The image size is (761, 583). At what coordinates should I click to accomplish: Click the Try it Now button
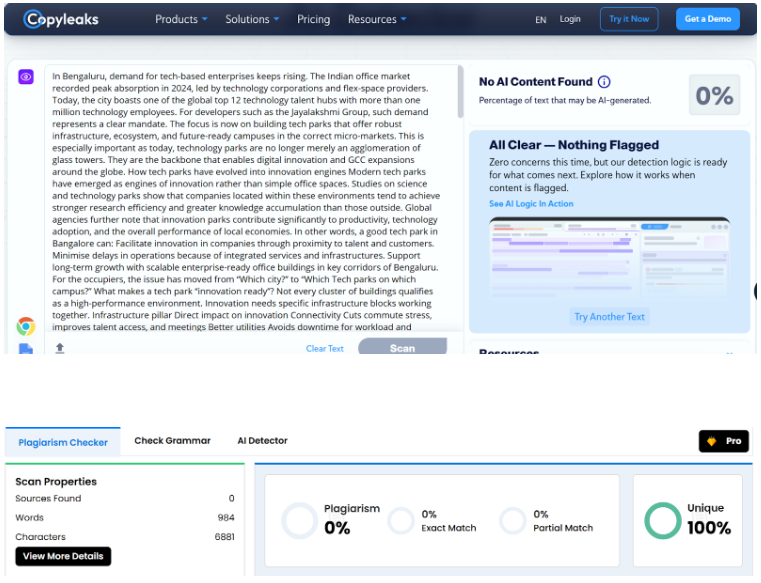[x=629, y=19]
